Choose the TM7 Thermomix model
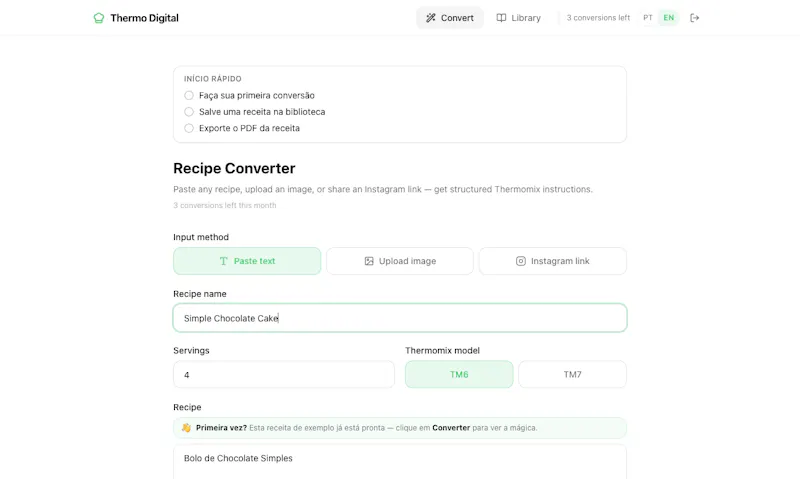 pyautogui.click(x=572, y=374)
